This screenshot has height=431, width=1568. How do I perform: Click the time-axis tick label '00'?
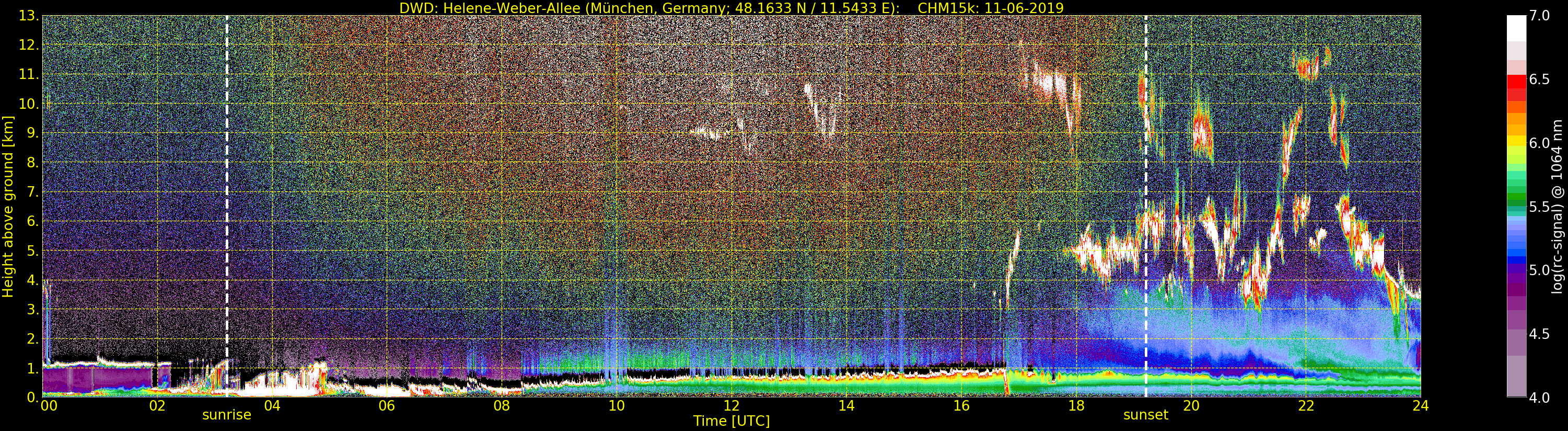click(49, 406)
